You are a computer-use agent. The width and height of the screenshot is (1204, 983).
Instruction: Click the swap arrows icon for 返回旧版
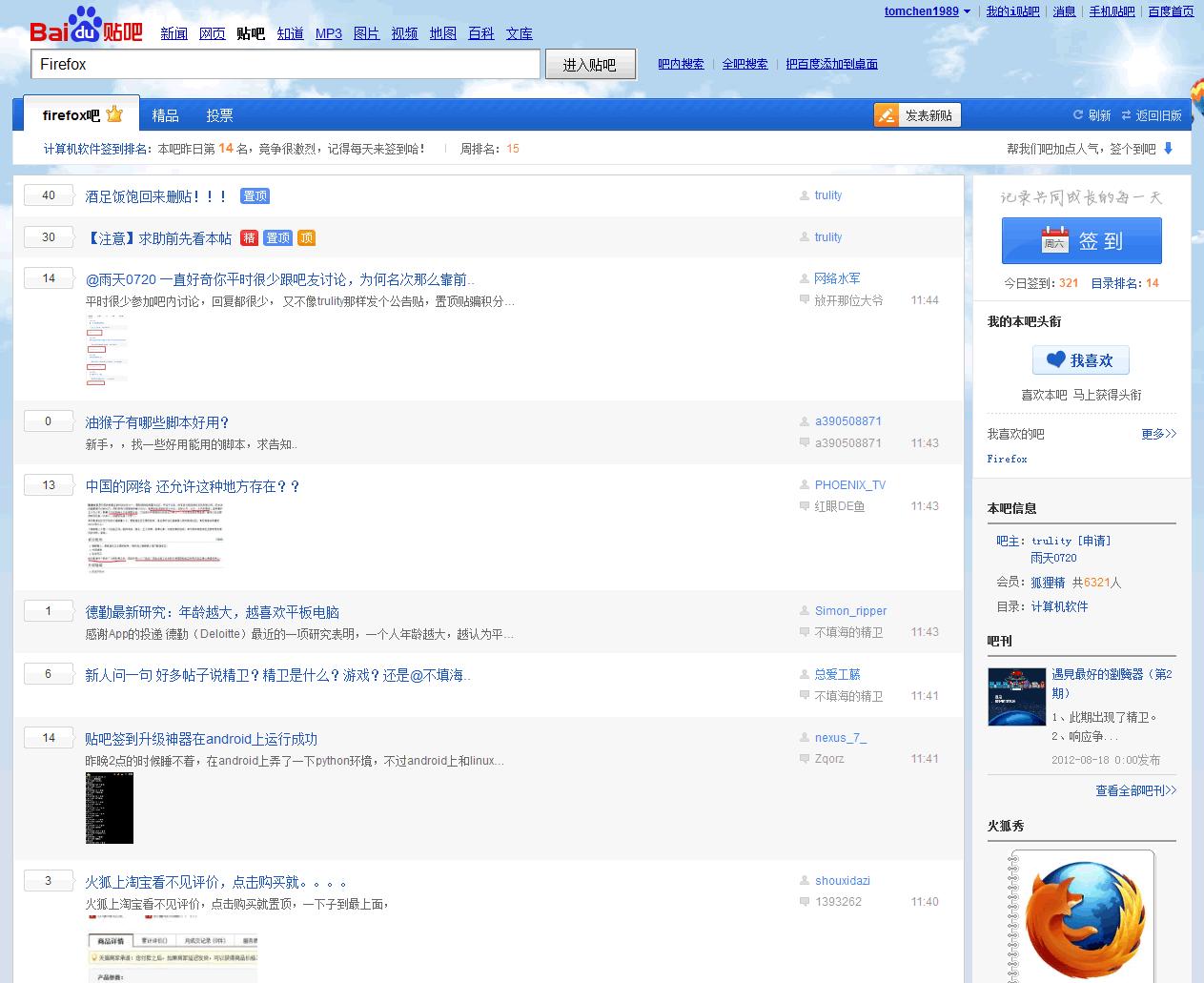[x=1126, y=113]
